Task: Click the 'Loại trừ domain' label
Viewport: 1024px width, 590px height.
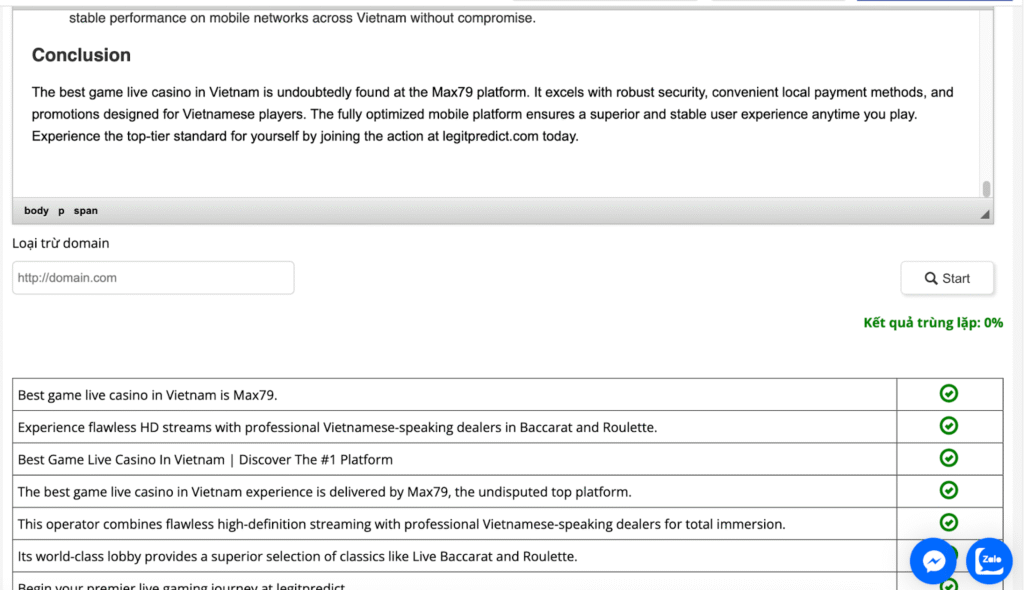Action: click(x=61, y=243)
